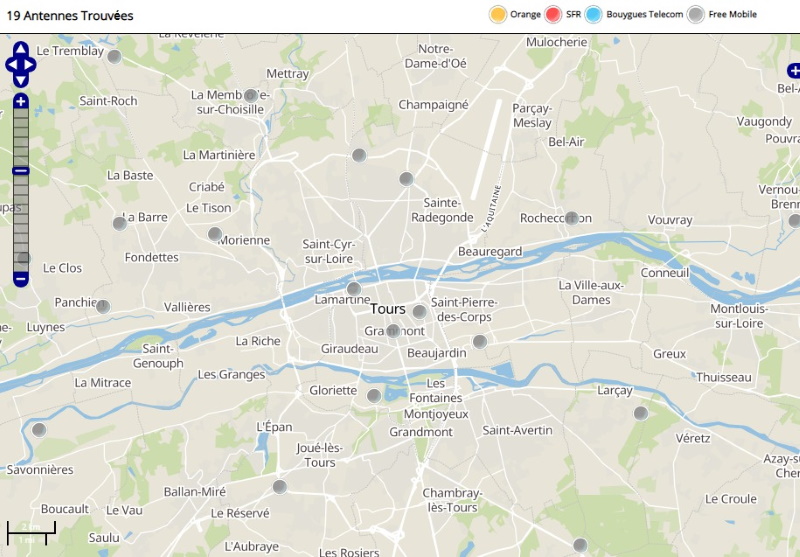Click the antenna marker near Le Tremblay

[115, 57]
